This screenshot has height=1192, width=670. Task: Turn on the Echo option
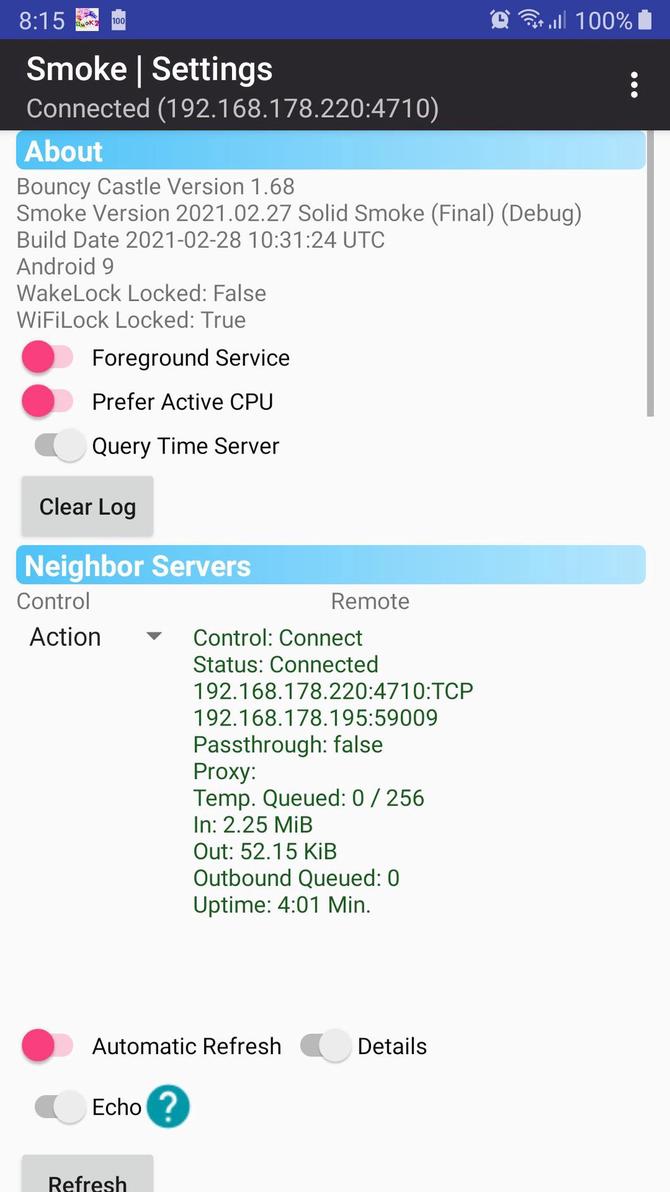click(x=58, y=1107)
